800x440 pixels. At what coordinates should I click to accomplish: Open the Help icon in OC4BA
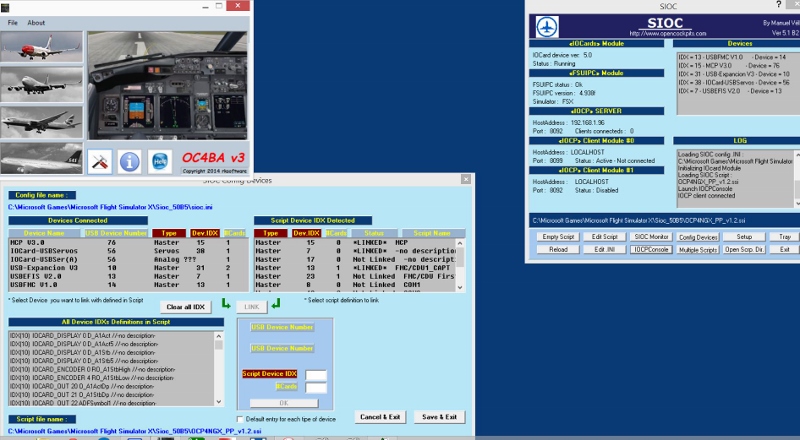tap(161, 159)
